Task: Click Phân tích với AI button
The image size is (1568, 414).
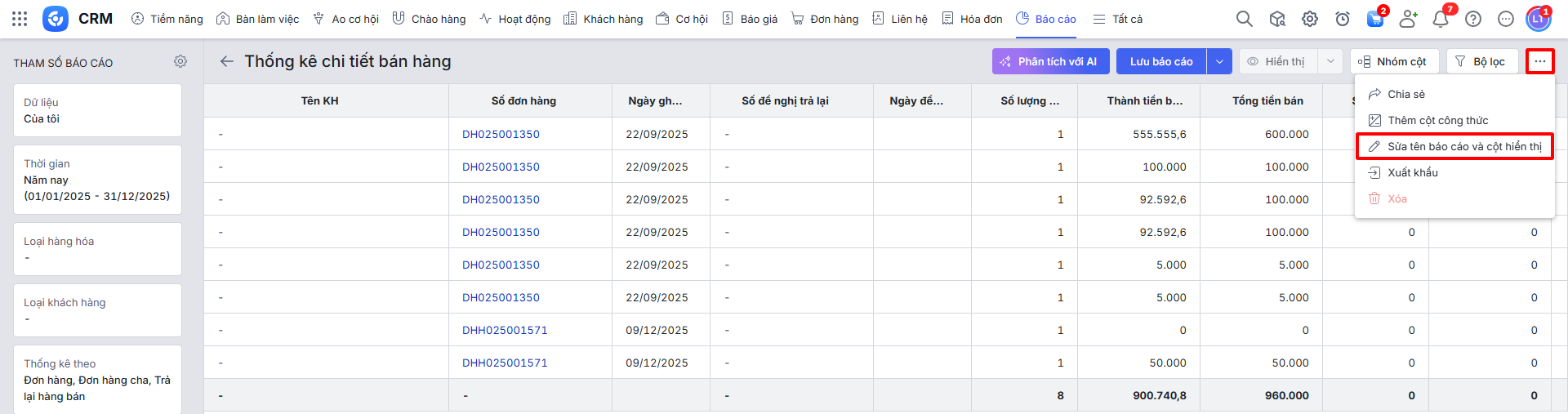Action: click(1049, 61)
